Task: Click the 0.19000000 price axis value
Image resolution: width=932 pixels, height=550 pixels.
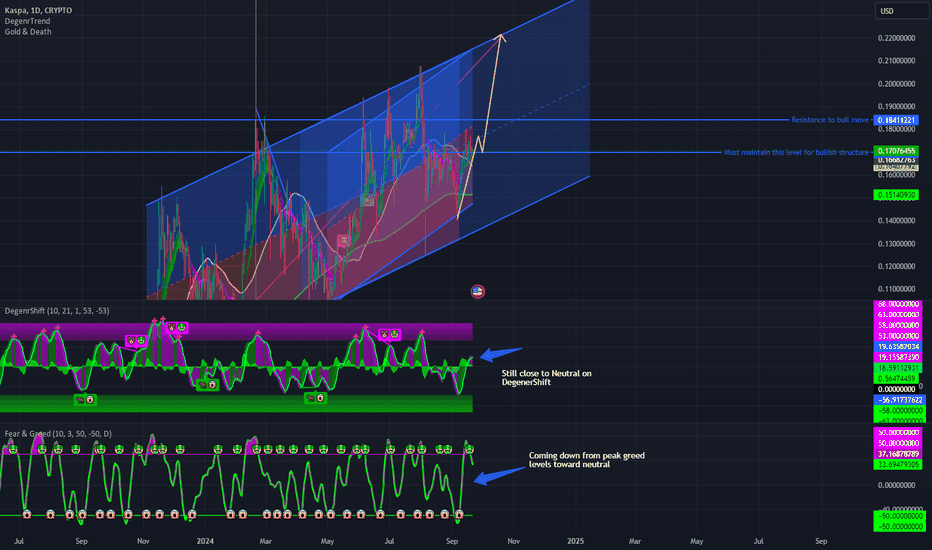Action: [896, 106]
